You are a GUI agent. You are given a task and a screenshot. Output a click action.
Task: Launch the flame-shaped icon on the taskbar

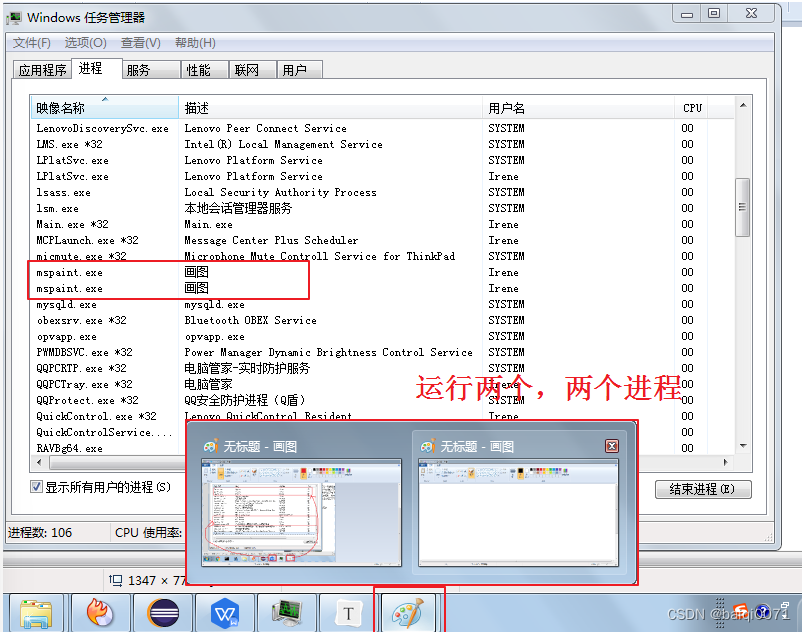pos(101,613)
